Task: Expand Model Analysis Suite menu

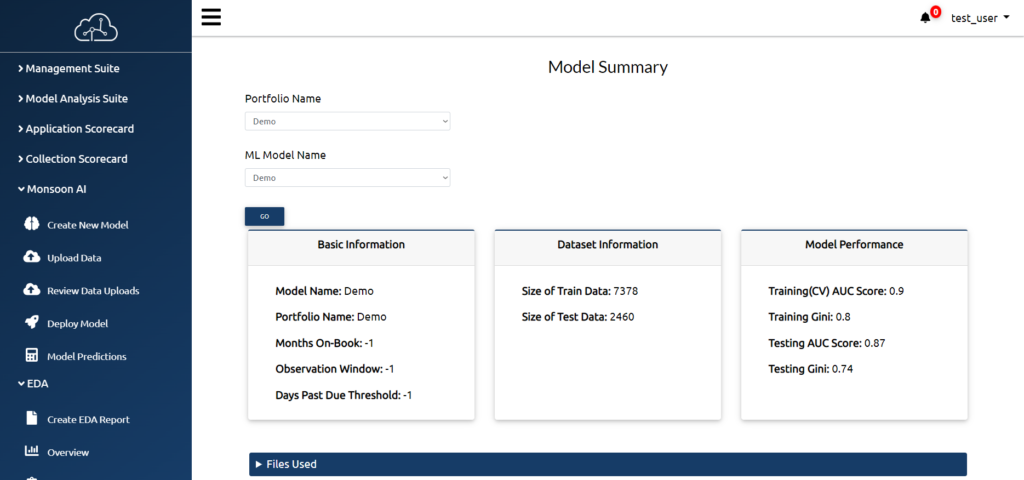Action: click(72, 99)
